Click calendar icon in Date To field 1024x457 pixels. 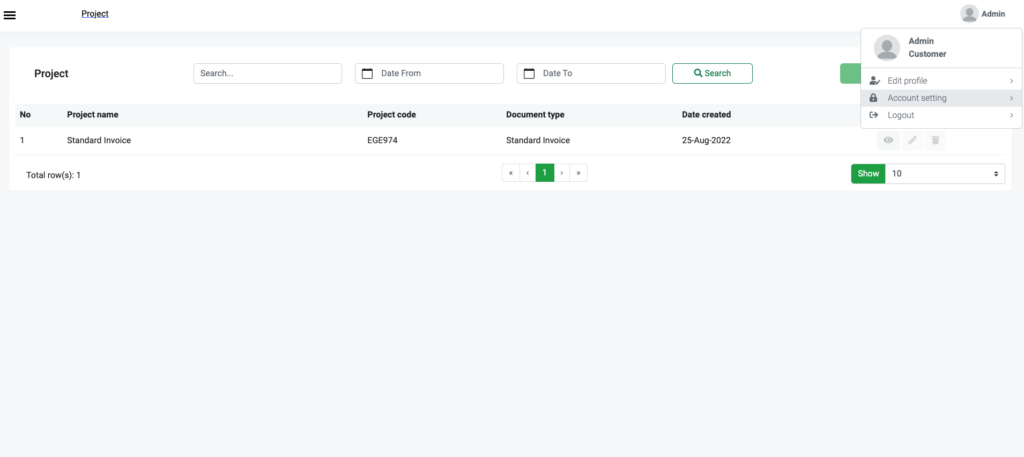point(529,74)
